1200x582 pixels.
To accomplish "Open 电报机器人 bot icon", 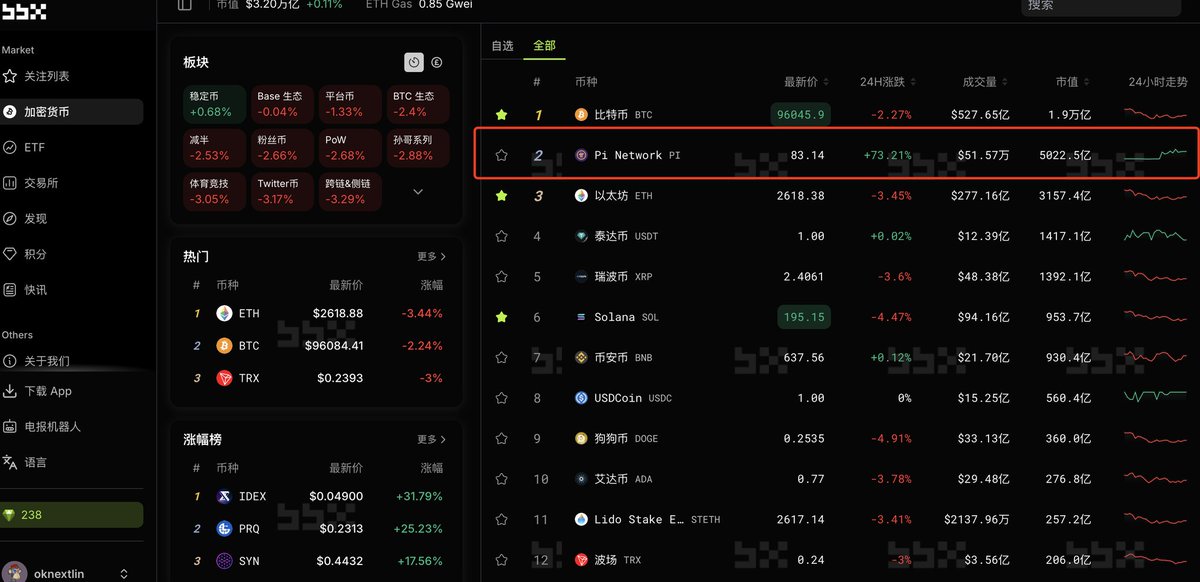I will pos(10,426).
